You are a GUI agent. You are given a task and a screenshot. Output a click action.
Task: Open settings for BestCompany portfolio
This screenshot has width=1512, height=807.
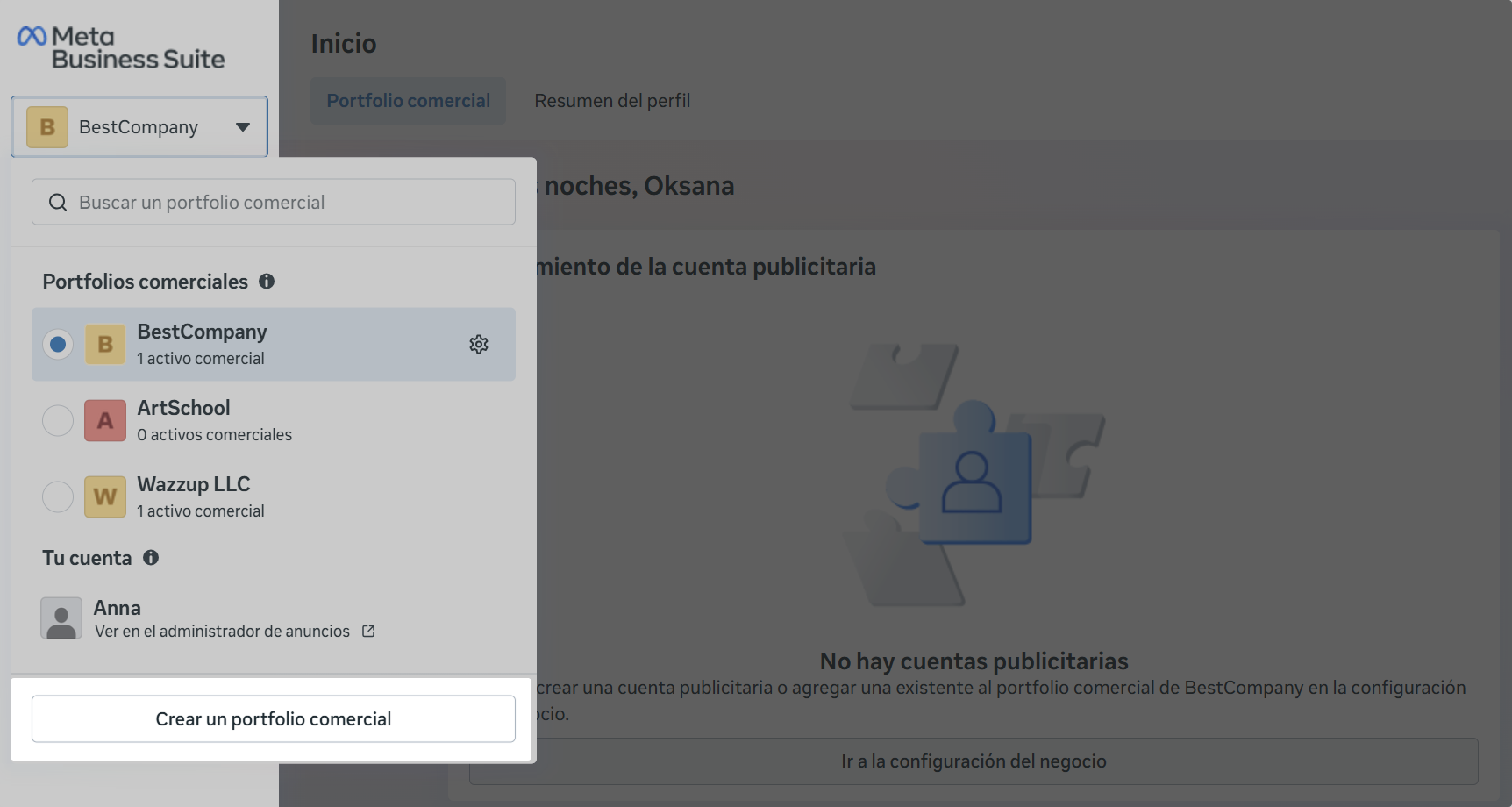click(479, 344)
